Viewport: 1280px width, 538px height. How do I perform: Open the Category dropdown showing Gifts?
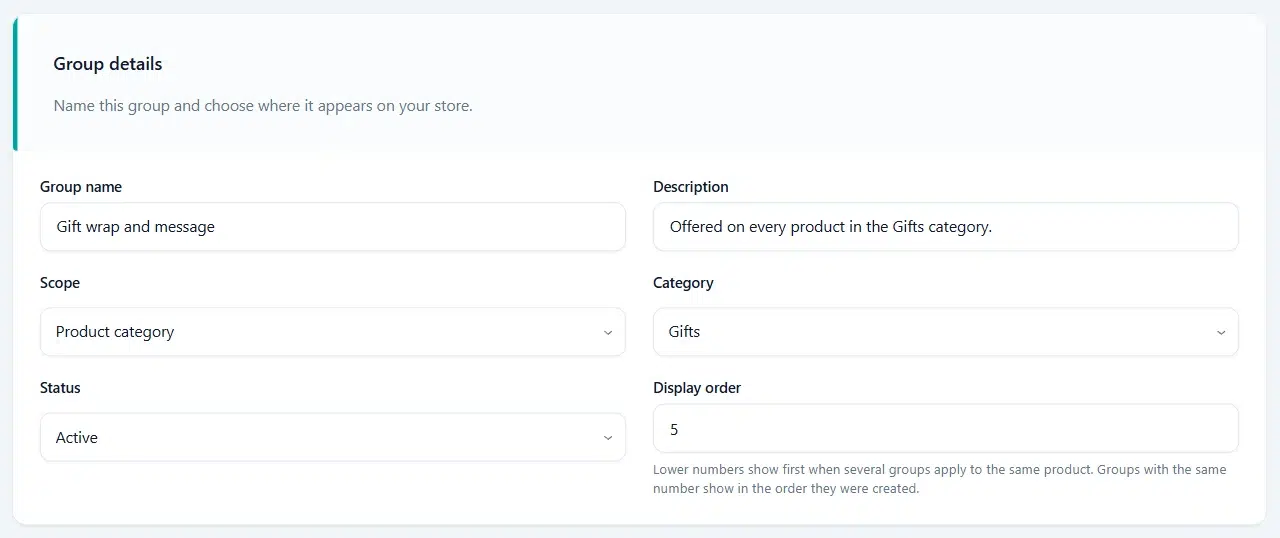946,332
